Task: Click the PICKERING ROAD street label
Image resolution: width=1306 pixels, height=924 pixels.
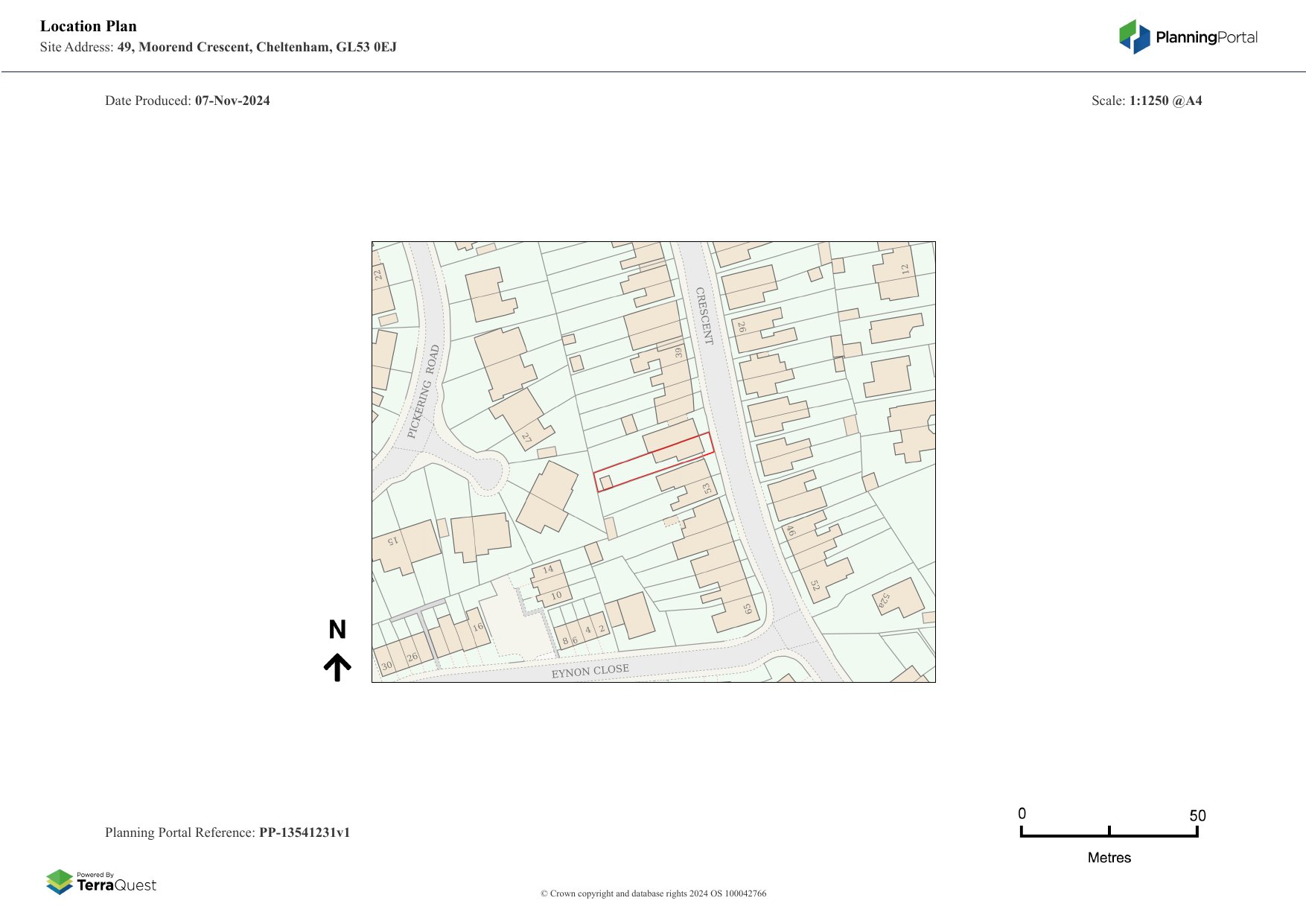Action: (x=424, y=392)
